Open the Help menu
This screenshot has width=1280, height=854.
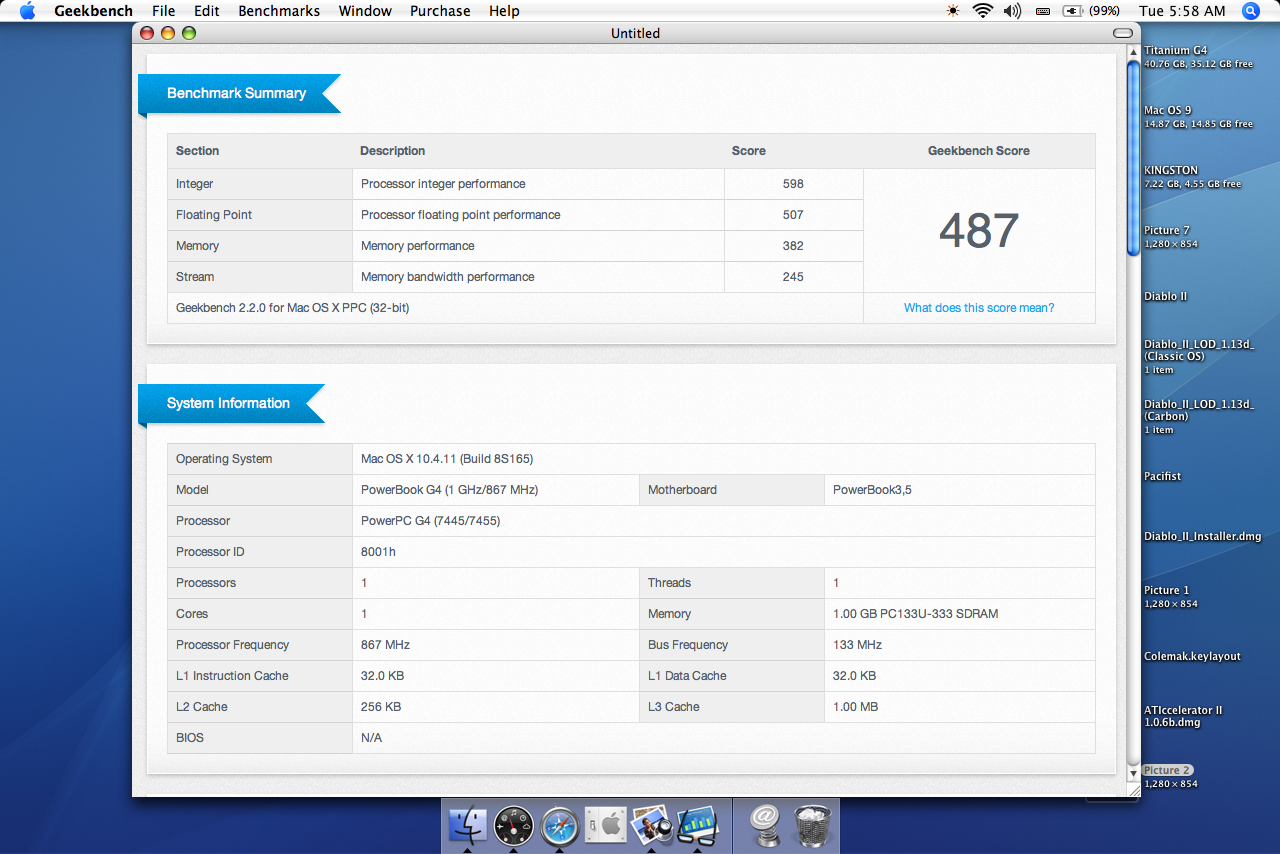click(504, 11)
